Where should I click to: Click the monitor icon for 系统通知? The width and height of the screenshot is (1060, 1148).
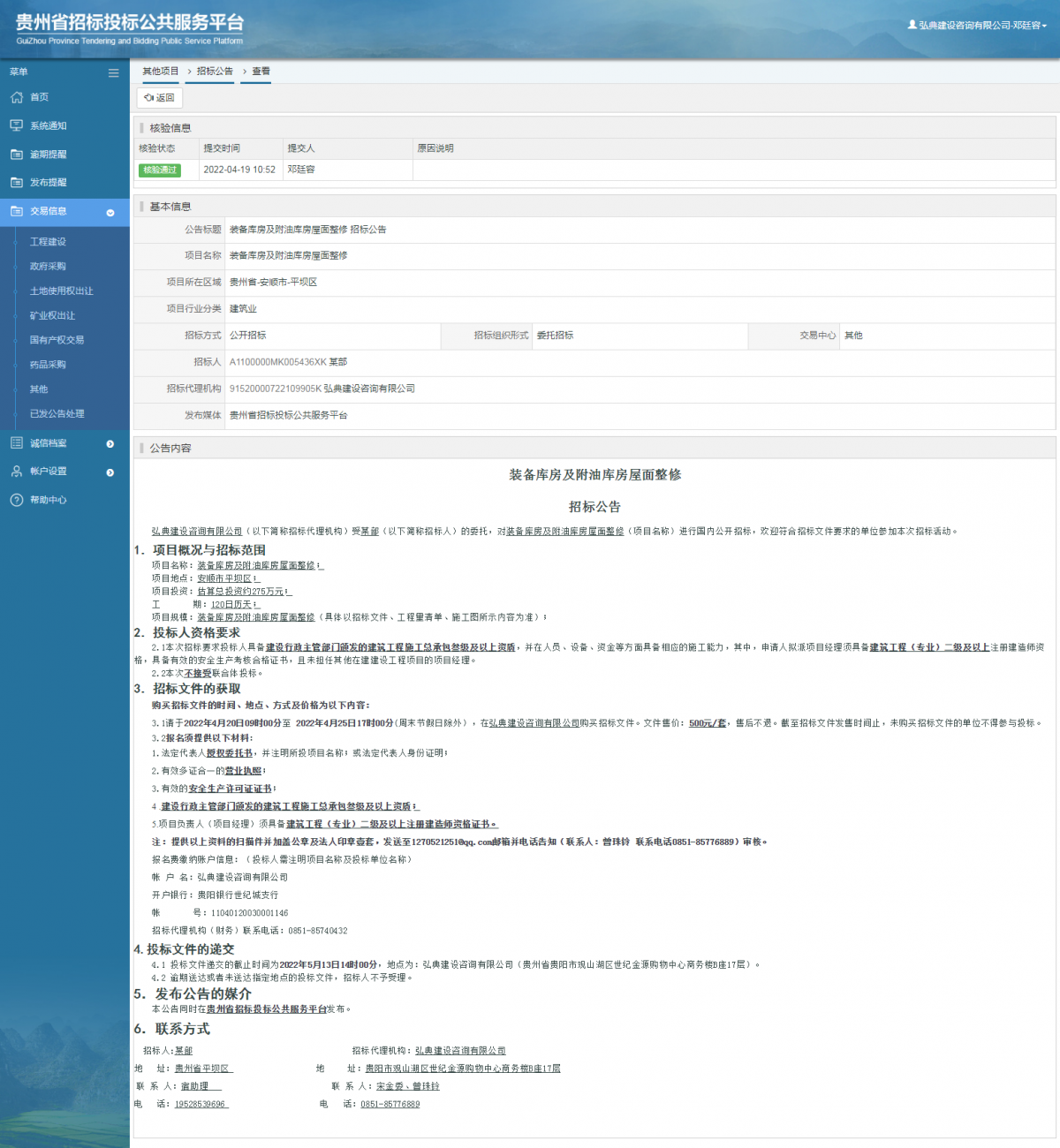point(16,125)
